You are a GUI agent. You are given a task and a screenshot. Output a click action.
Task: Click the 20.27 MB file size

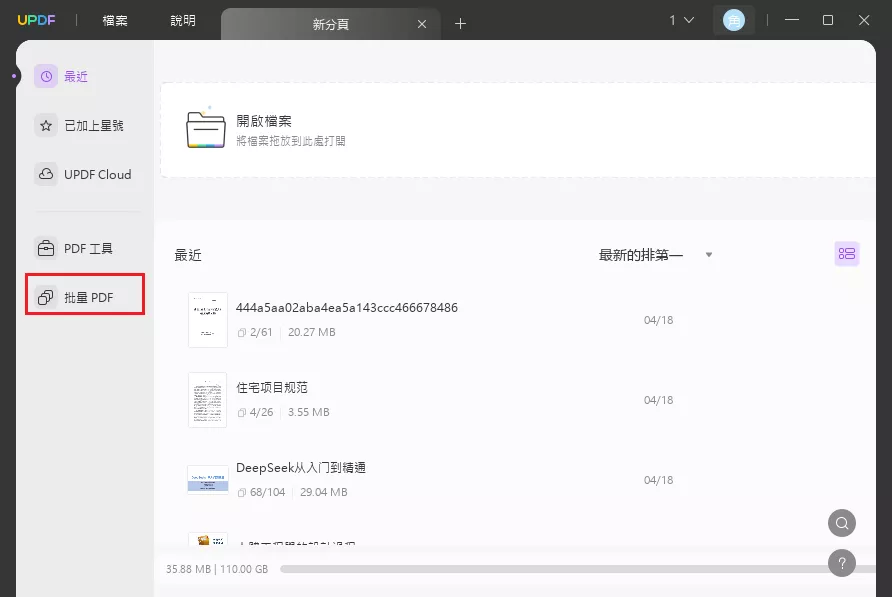point(312,332)
